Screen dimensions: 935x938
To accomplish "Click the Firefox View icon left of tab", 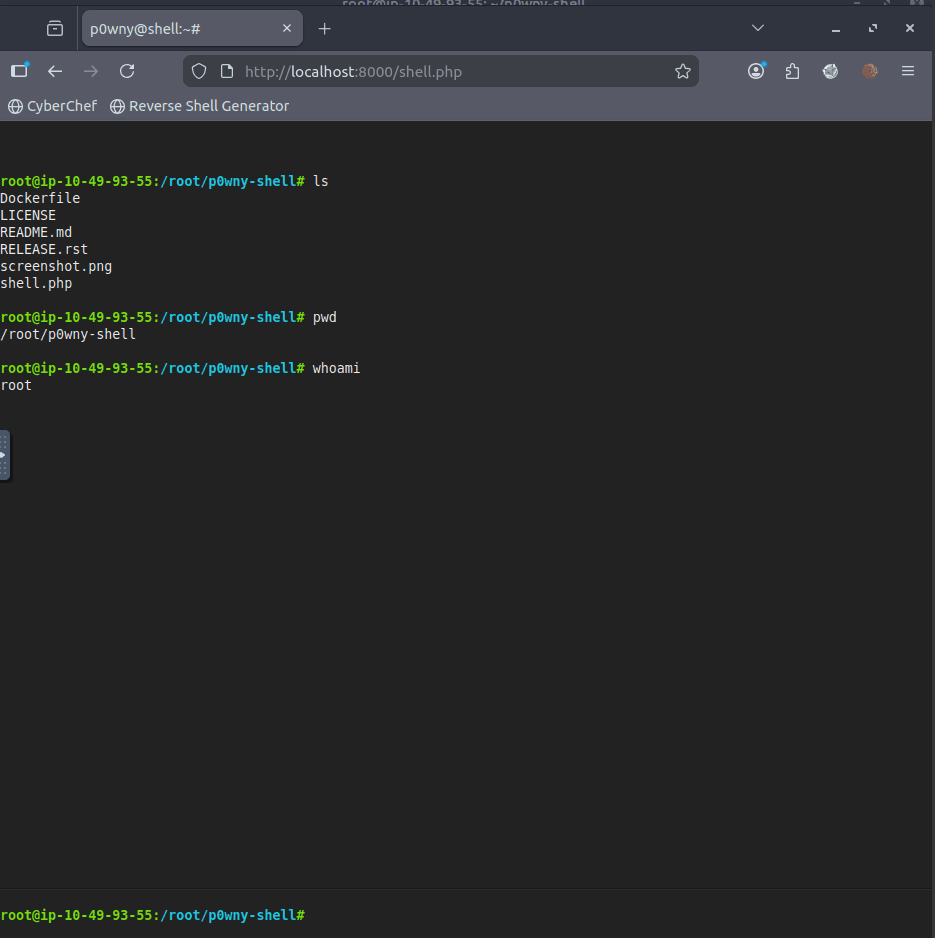I will (x=55, y=29).
